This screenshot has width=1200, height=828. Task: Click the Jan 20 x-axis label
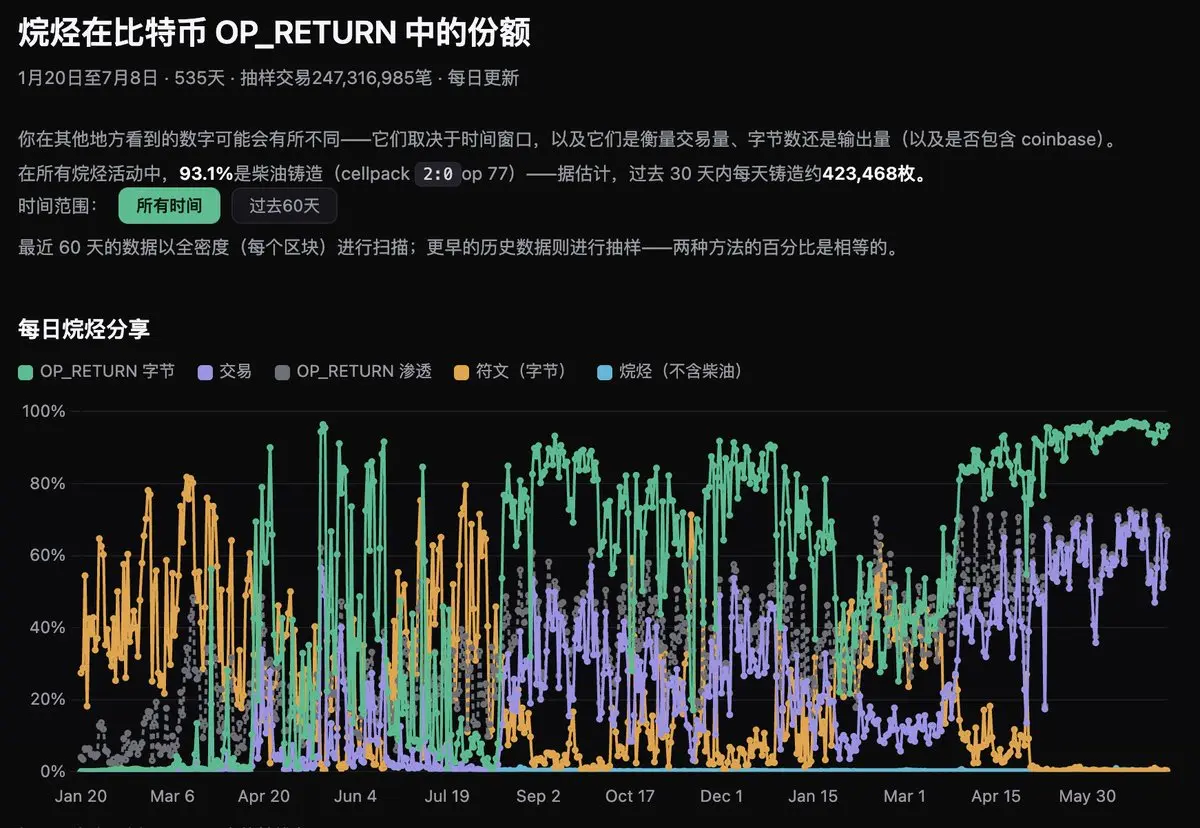(x=80, y=796)
